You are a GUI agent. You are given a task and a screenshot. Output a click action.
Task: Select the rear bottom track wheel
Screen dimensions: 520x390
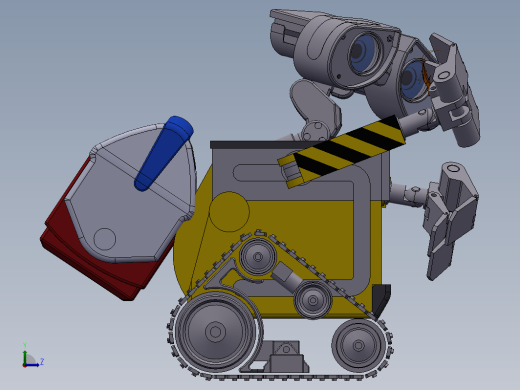pos(358,345)
